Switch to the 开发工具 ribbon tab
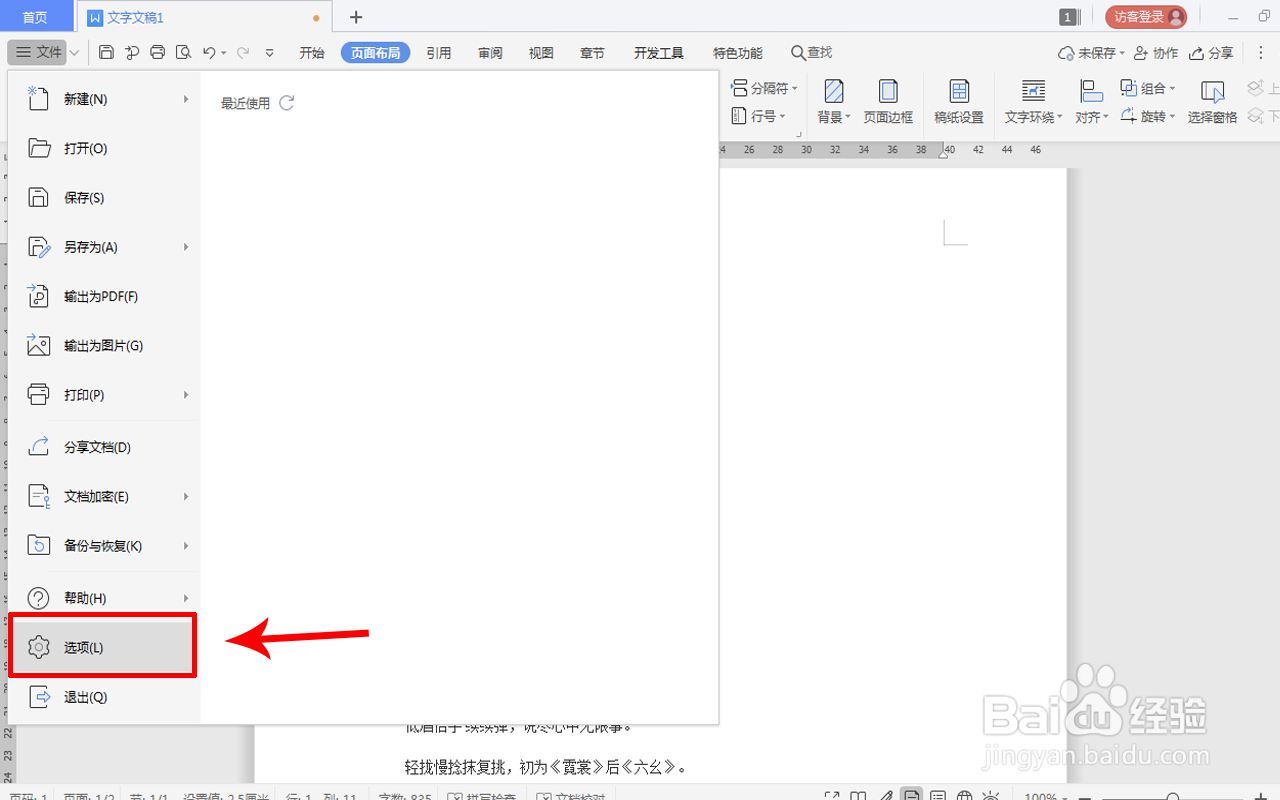The height and width of the screenshot is (800, 1280). point(659,53)
